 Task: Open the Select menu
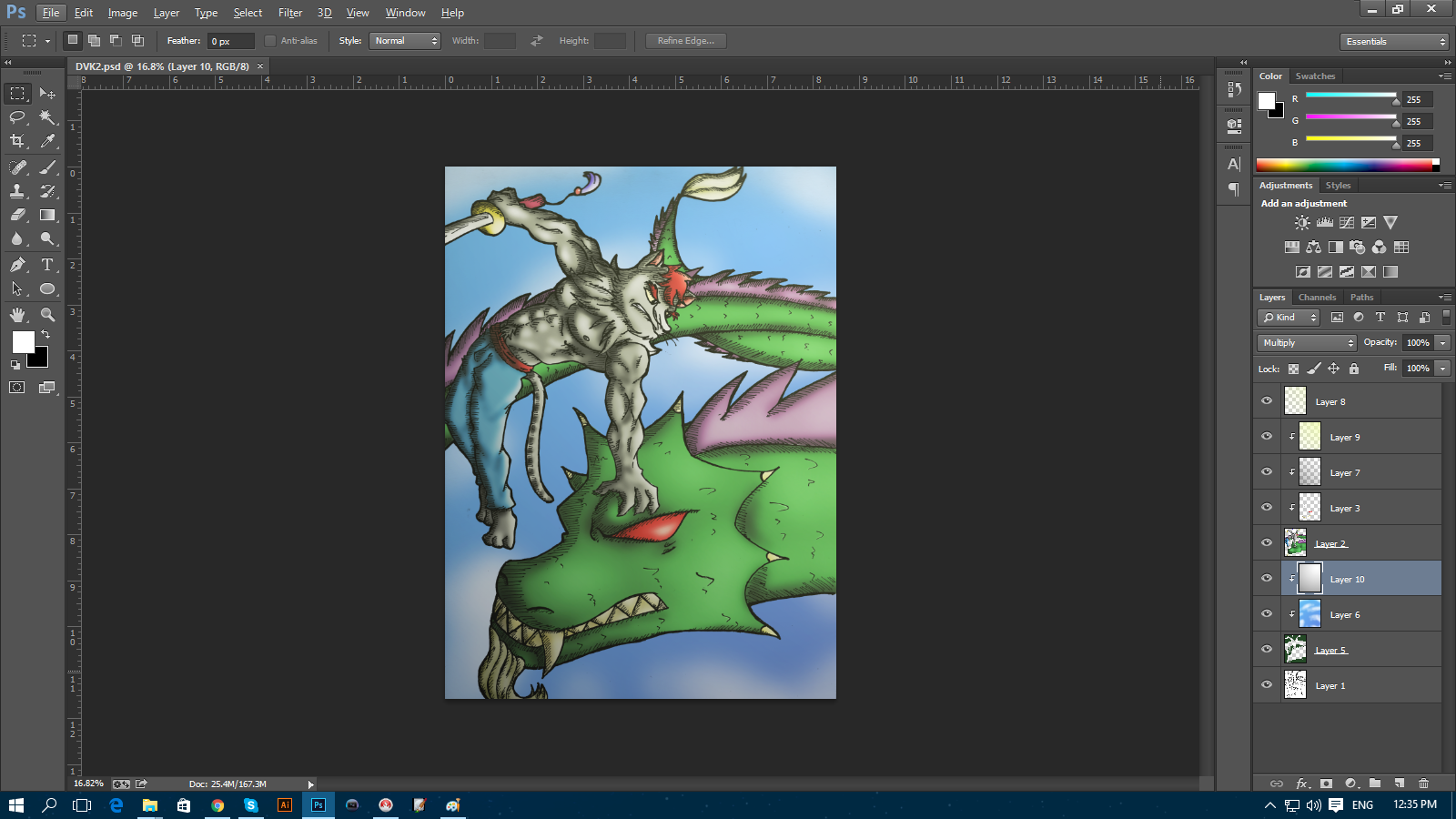point(248,13)
